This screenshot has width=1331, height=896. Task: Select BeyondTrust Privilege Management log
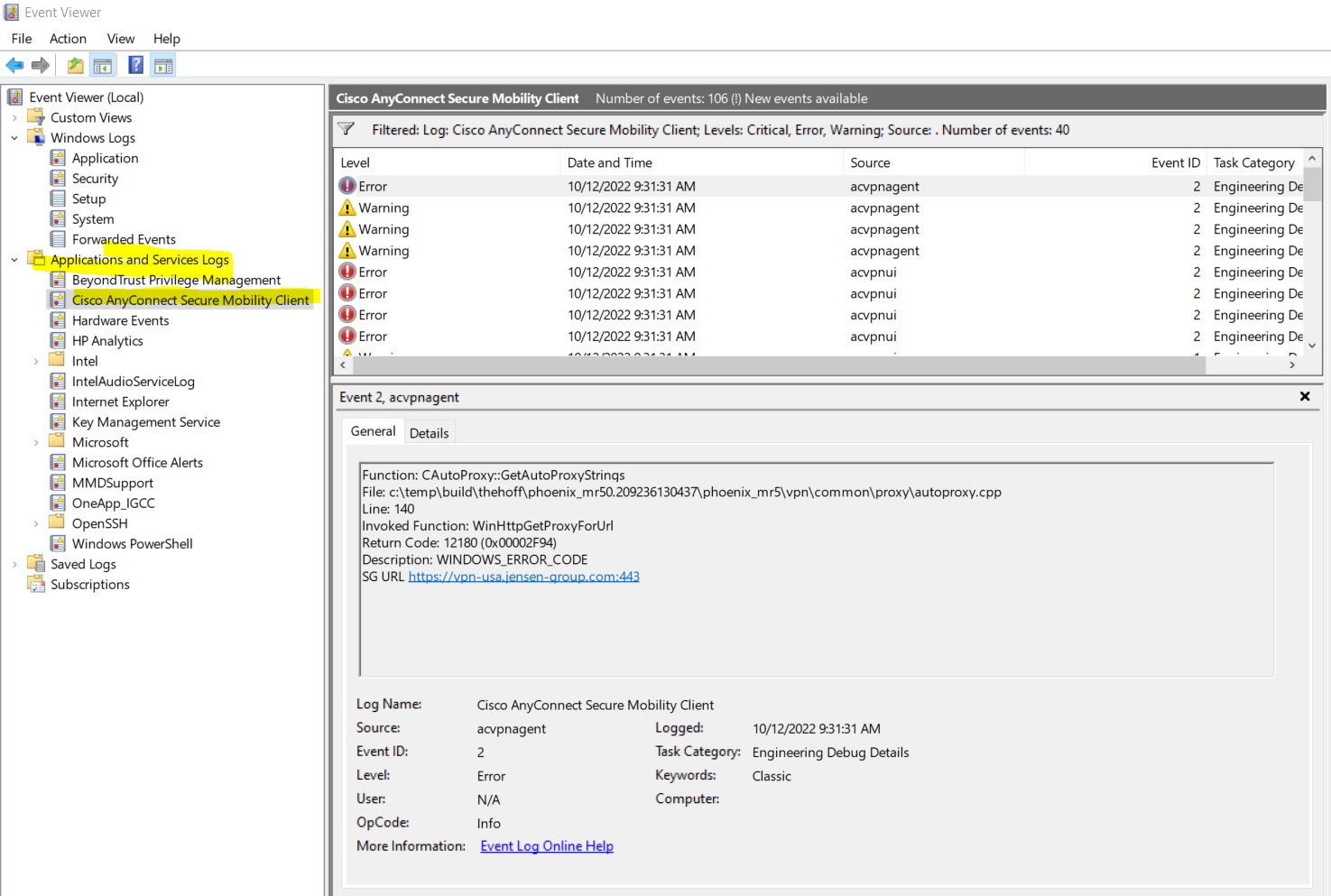tap(176, 280)
